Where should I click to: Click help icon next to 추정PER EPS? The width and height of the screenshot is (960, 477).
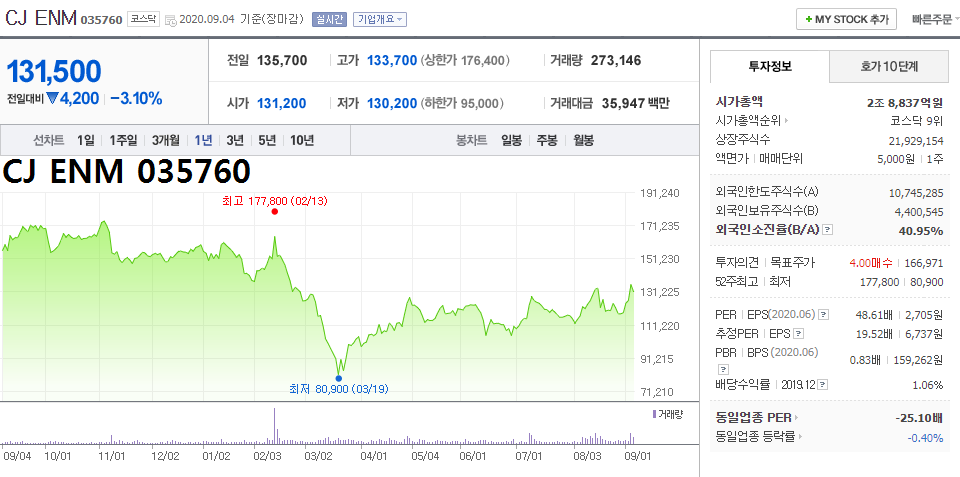(x=798, y=334)
